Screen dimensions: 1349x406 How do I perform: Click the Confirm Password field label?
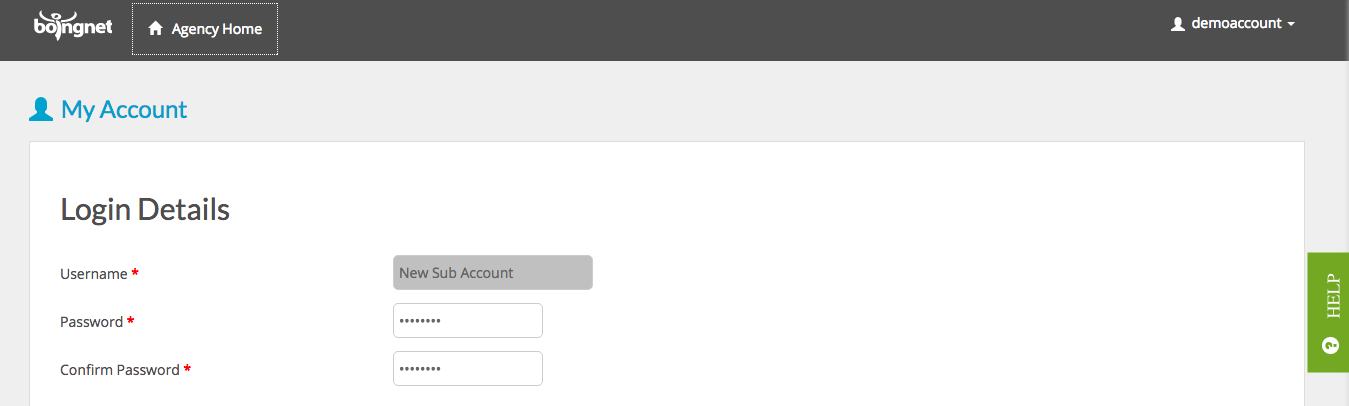point(120,370)
